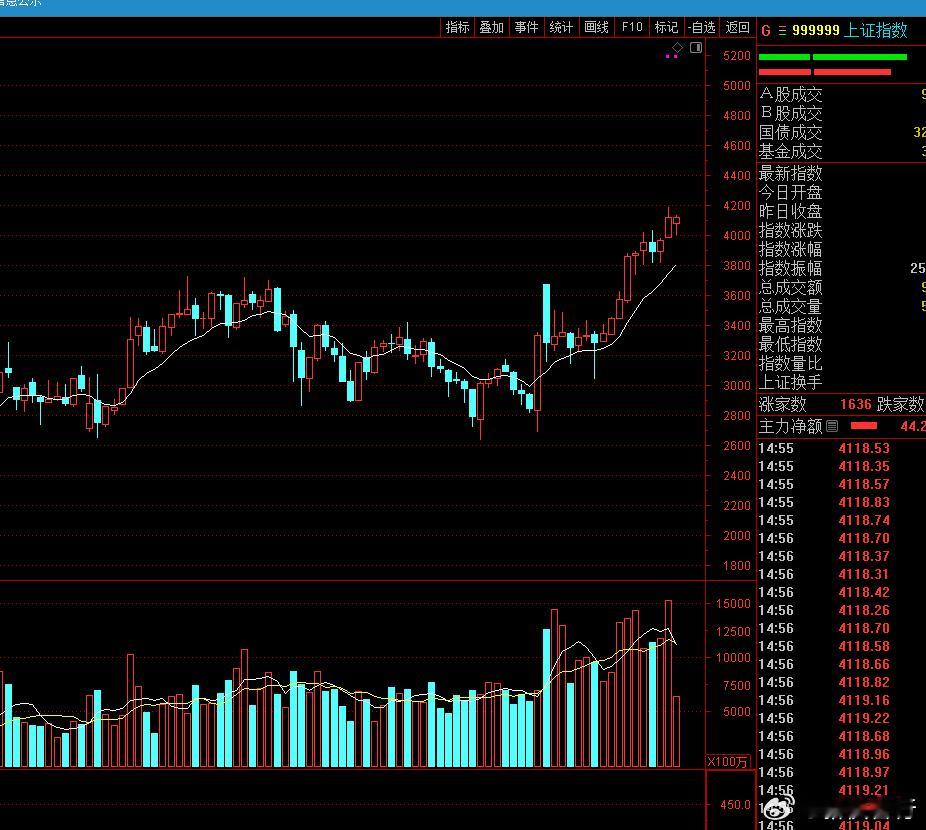The image size is (926, 830).
Task: Click the 指数量比 label
Action: pyautogui.click(x=790, y=363)
